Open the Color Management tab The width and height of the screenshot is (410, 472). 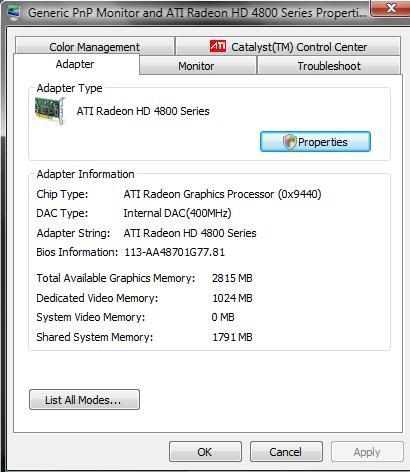pos(95,46)
